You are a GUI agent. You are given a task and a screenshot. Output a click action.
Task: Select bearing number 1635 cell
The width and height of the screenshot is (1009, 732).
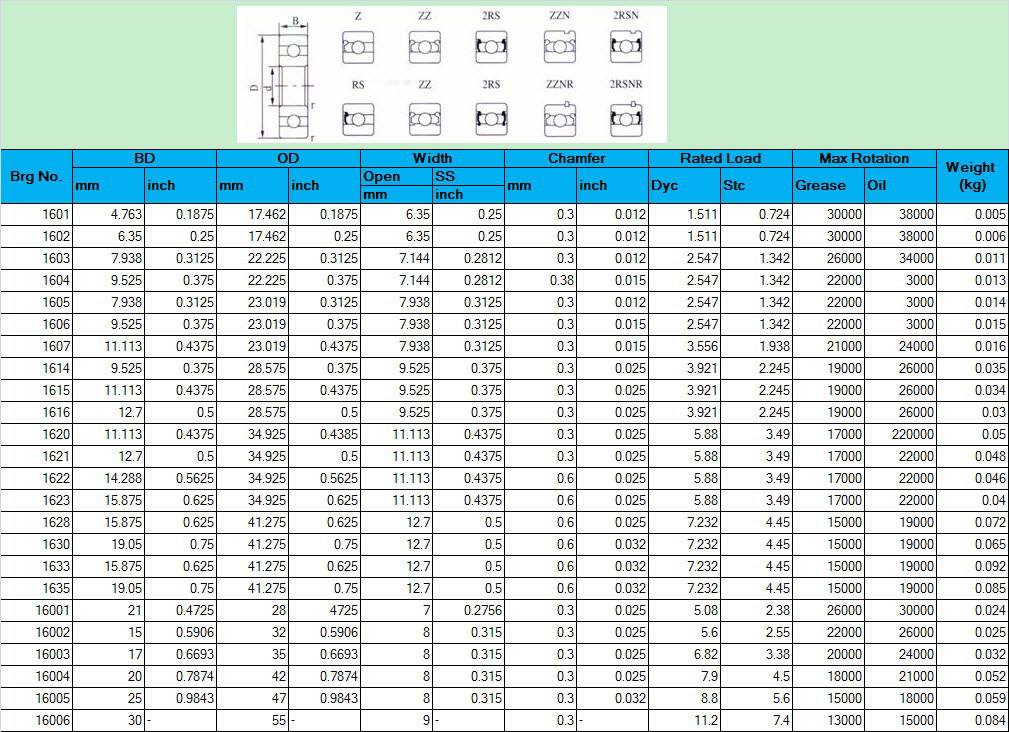(37, 588)
